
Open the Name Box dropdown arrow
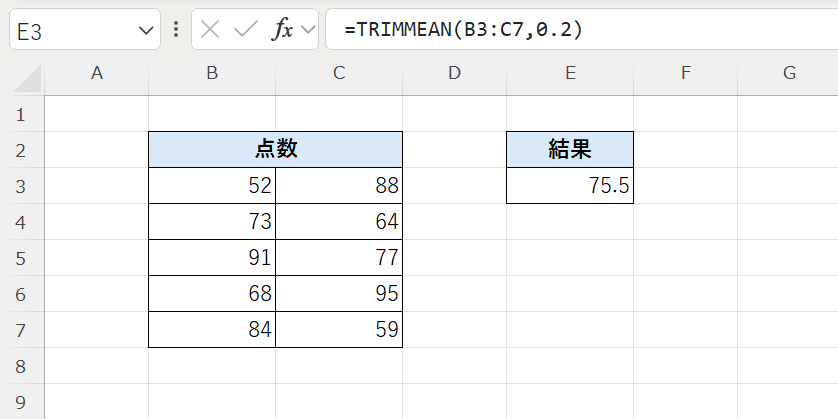point(146,30)
